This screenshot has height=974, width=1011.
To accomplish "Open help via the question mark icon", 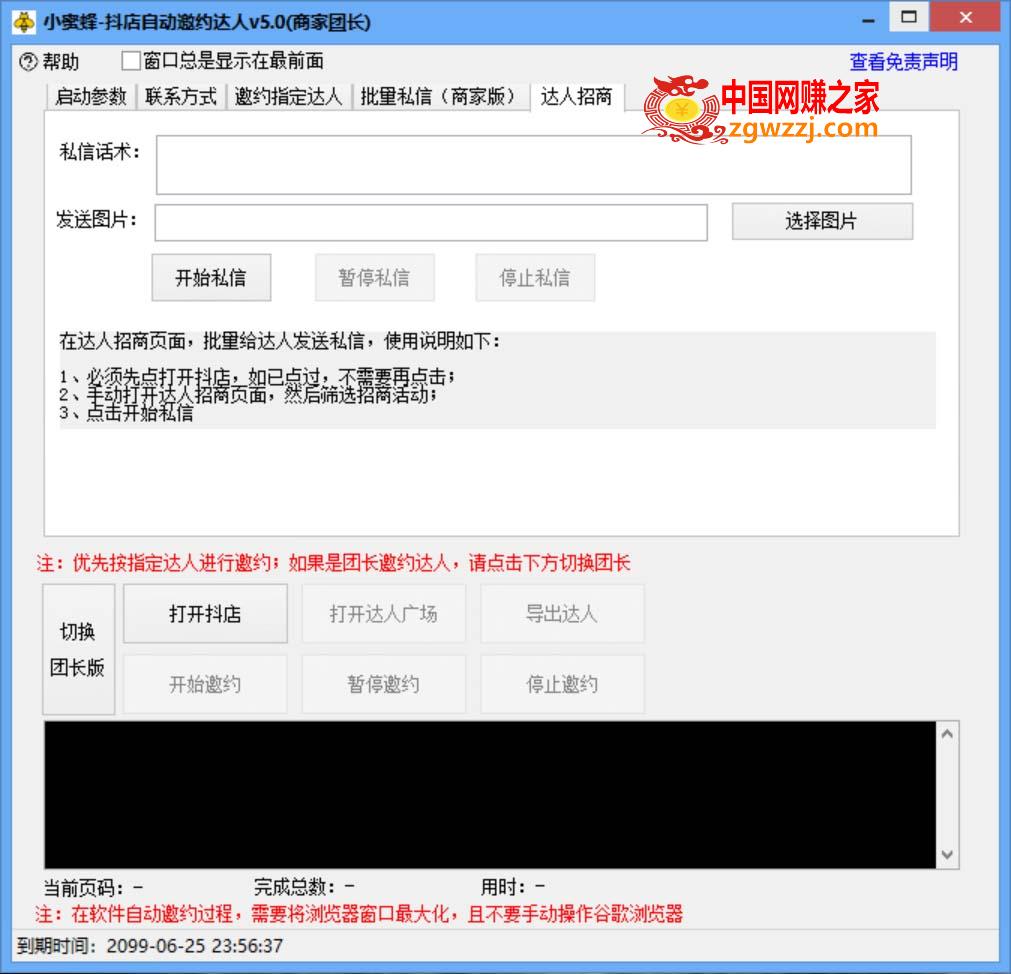I will click(28, 62).
